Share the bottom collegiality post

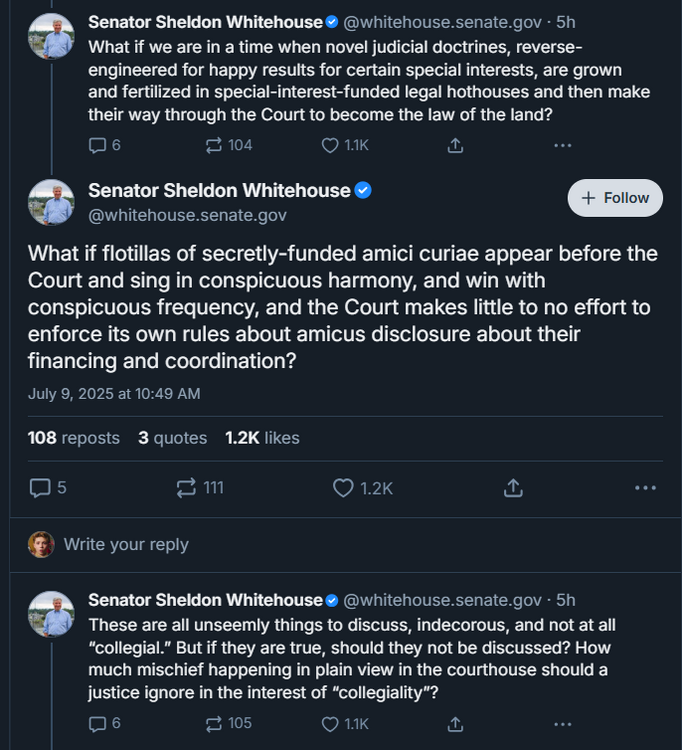[x=455, y=723]
